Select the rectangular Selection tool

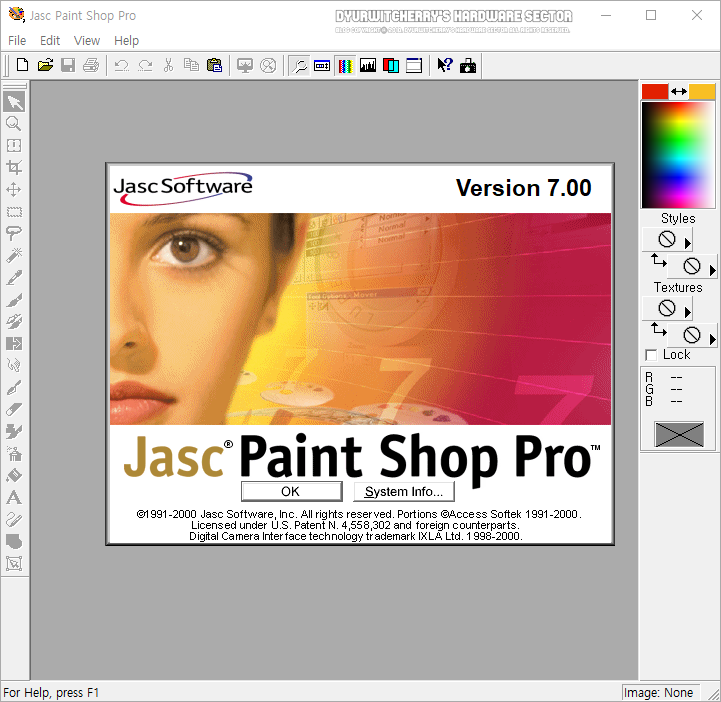(14, 211)
